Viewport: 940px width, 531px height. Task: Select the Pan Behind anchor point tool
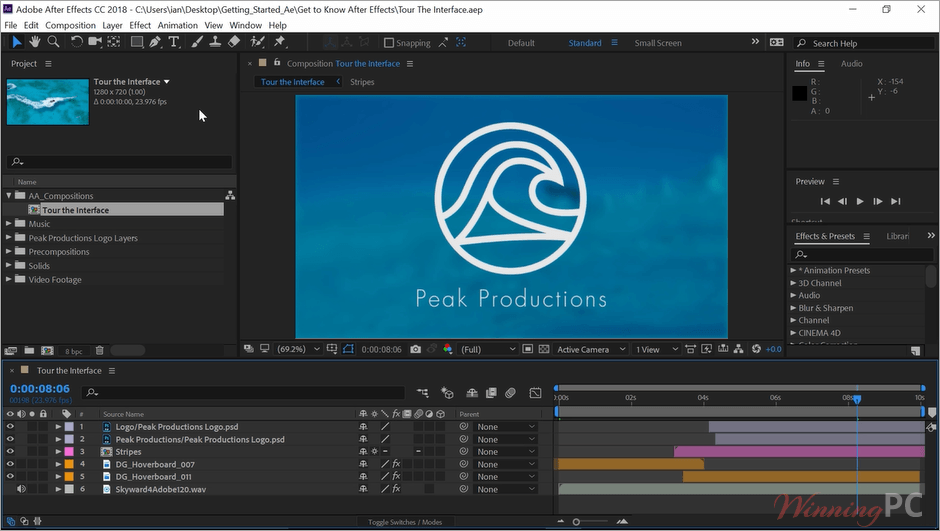coord(113,41)
